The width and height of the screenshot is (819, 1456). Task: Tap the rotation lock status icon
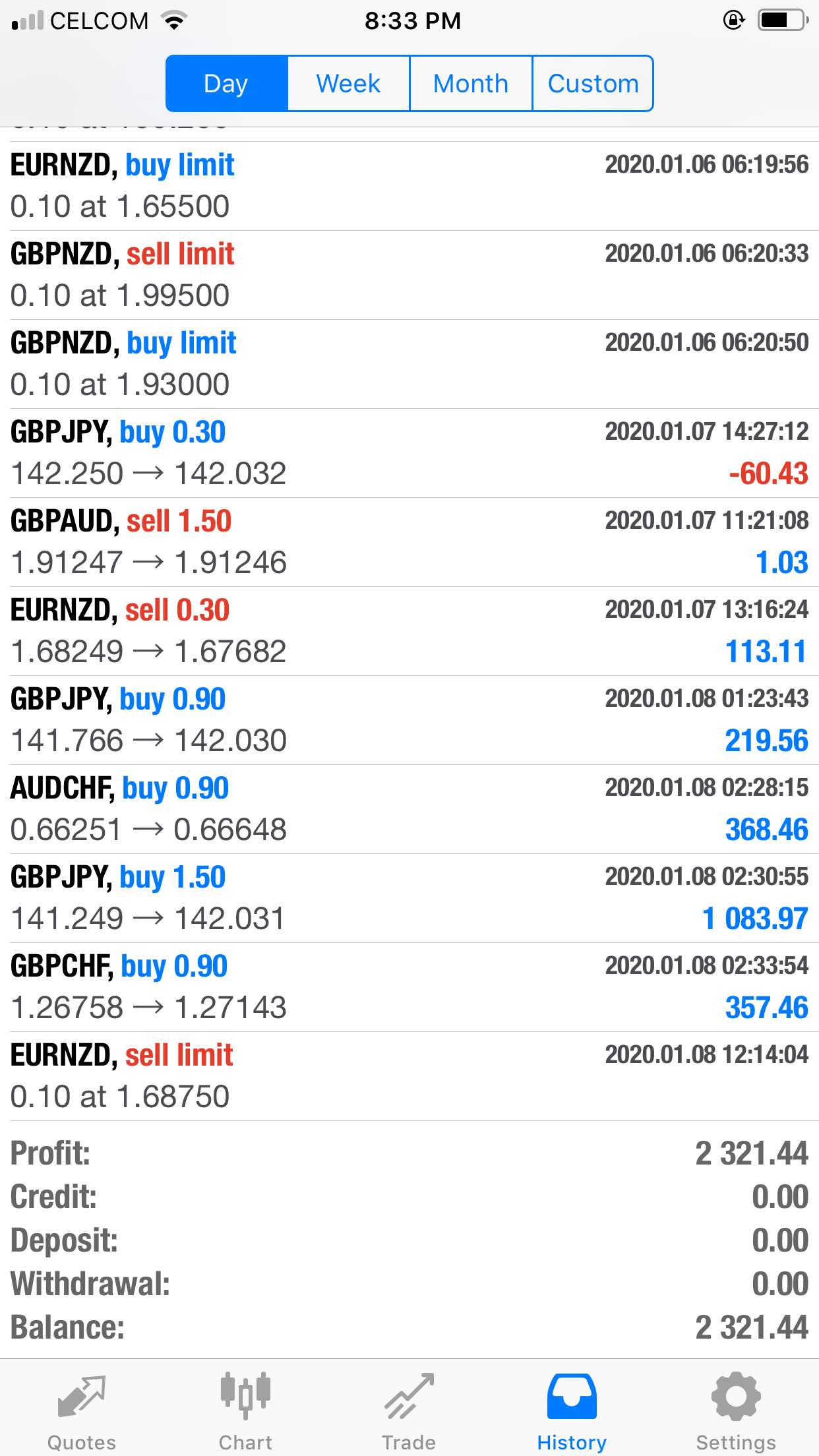733,20
